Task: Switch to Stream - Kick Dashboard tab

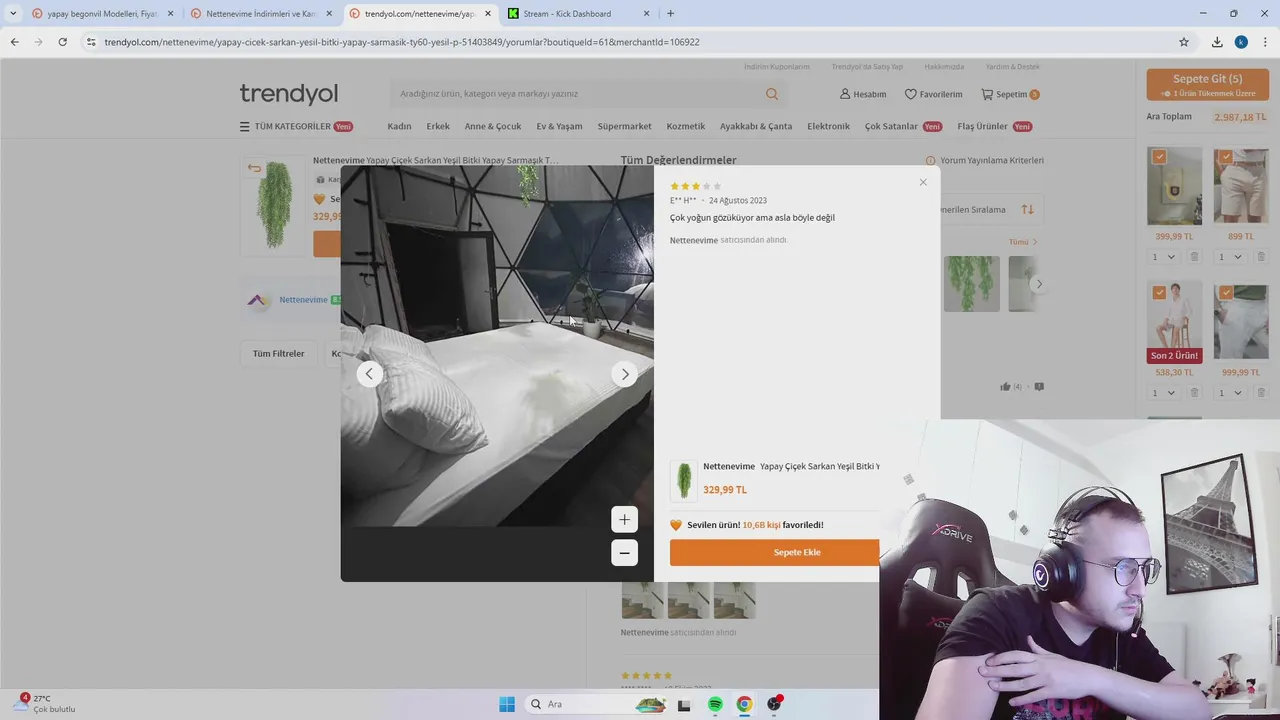Action: (566, 14)
